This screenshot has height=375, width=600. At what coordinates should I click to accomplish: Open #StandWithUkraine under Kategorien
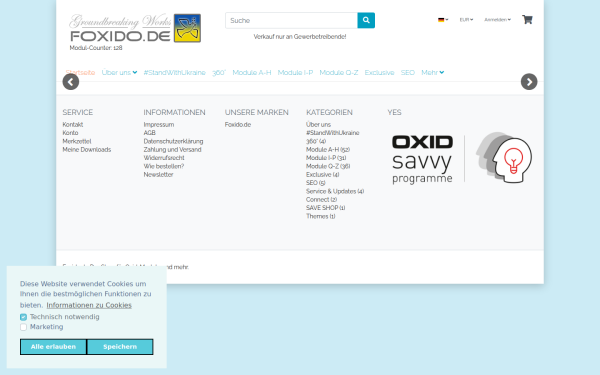click(333, 133)
